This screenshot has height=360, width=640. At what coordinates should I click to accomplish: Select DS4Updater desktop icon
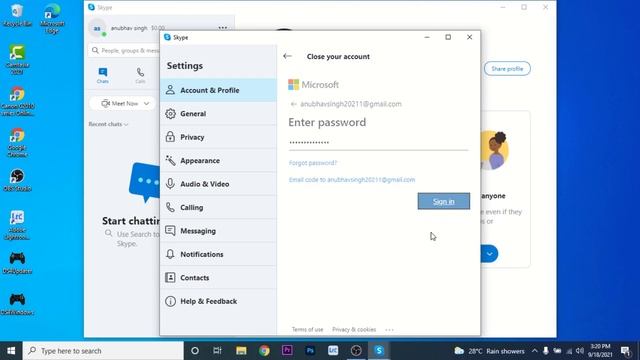pyautogui.click(x=17, y=262)
